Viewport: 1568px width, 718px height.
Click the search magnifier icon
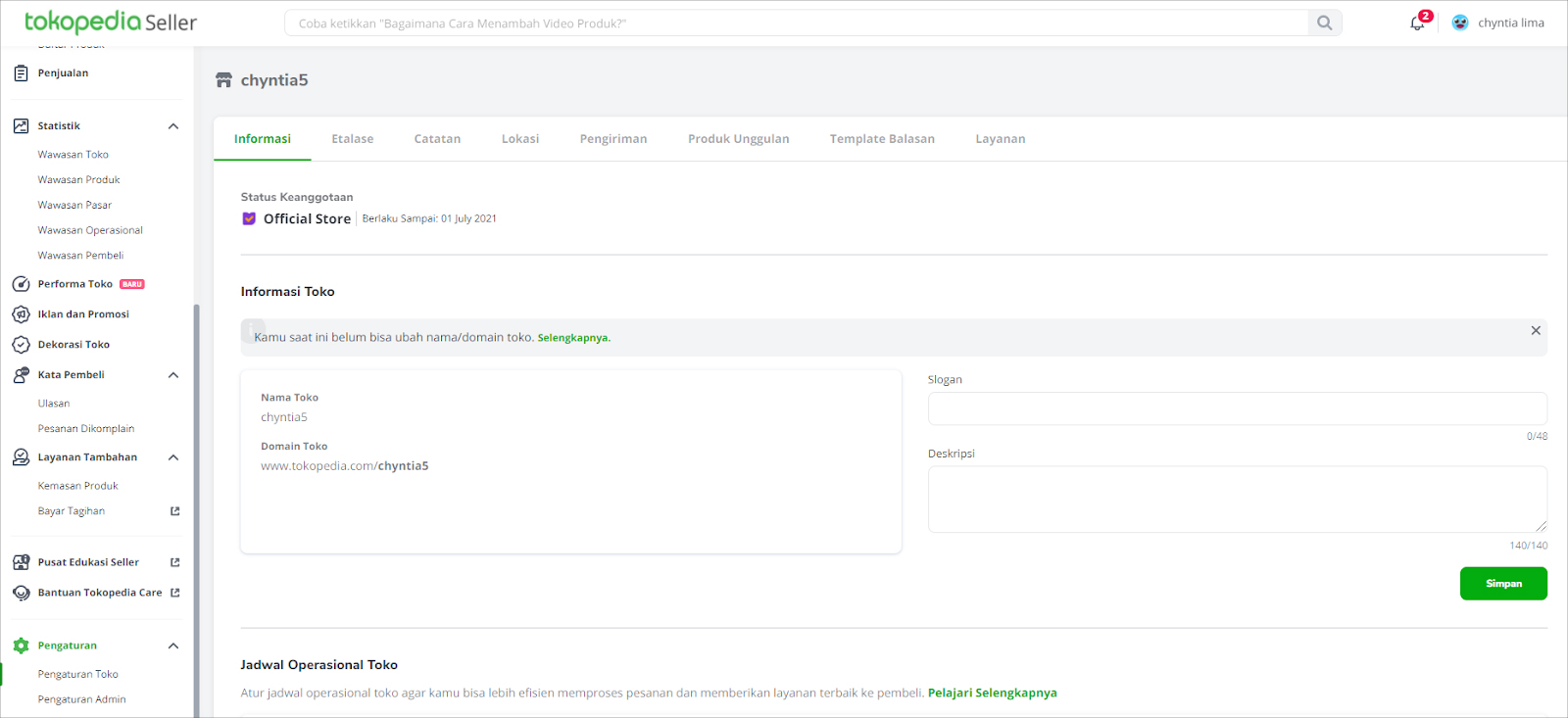pyautogui.click(x=1324, y=23)
